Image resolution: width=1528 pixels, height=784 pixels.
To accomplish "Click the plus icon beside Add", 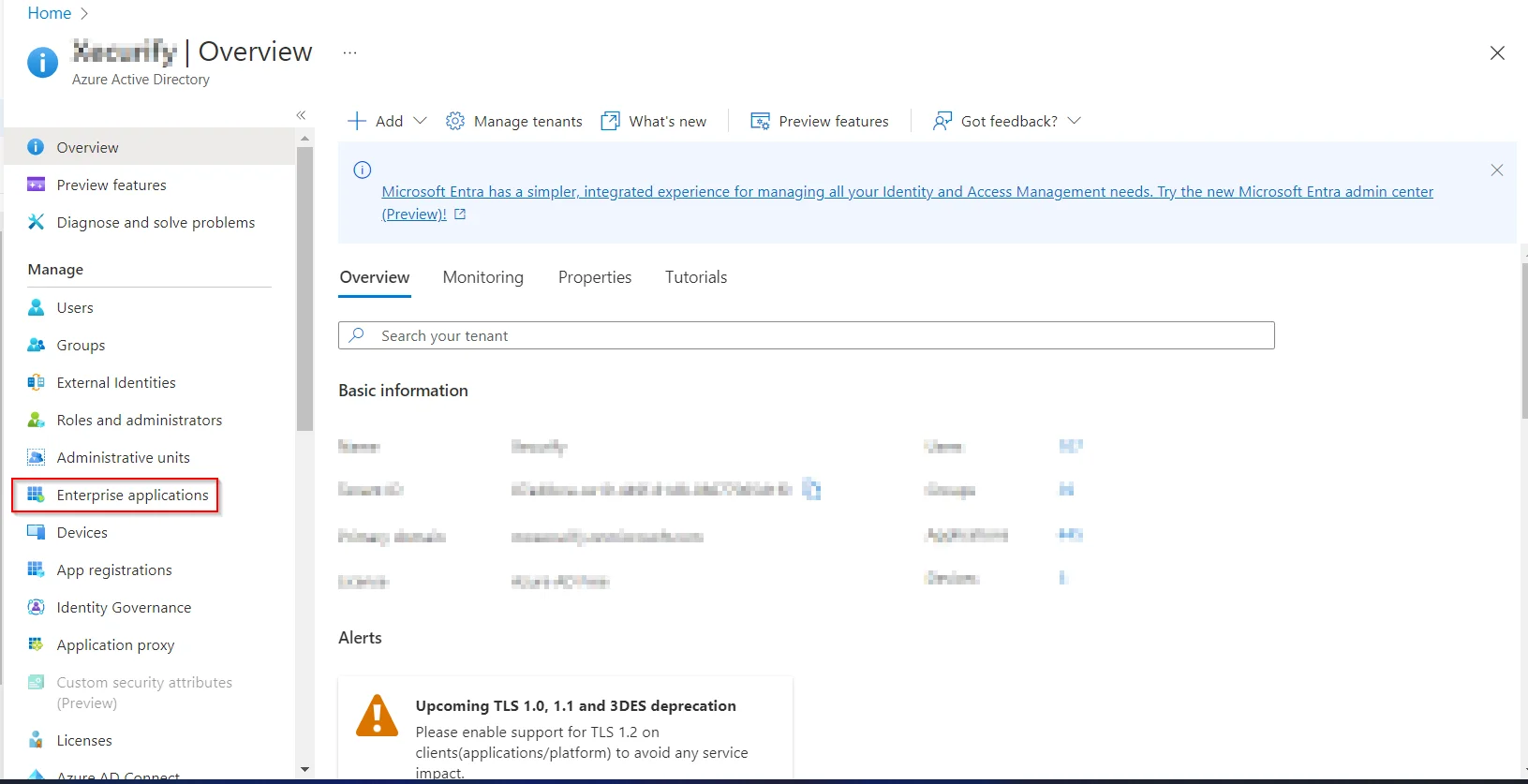I will click(357, 121).
